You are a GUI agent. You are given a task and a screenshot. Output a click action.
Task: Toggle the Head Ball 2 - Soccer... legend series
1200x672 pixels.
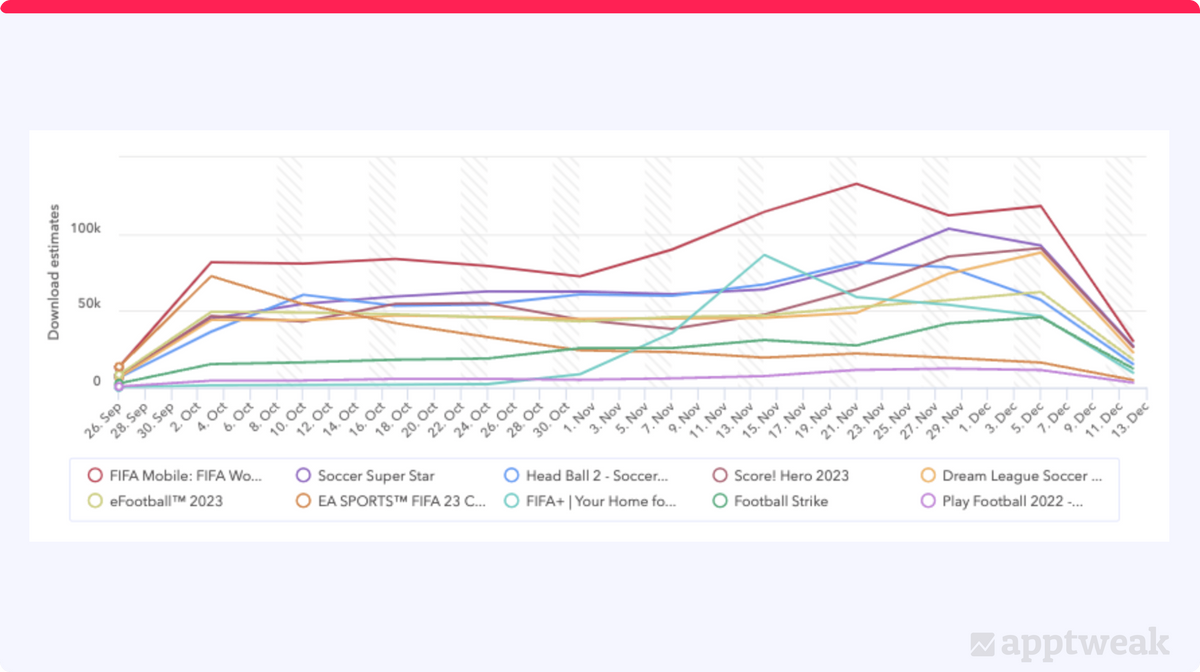(x=586, y=476)
